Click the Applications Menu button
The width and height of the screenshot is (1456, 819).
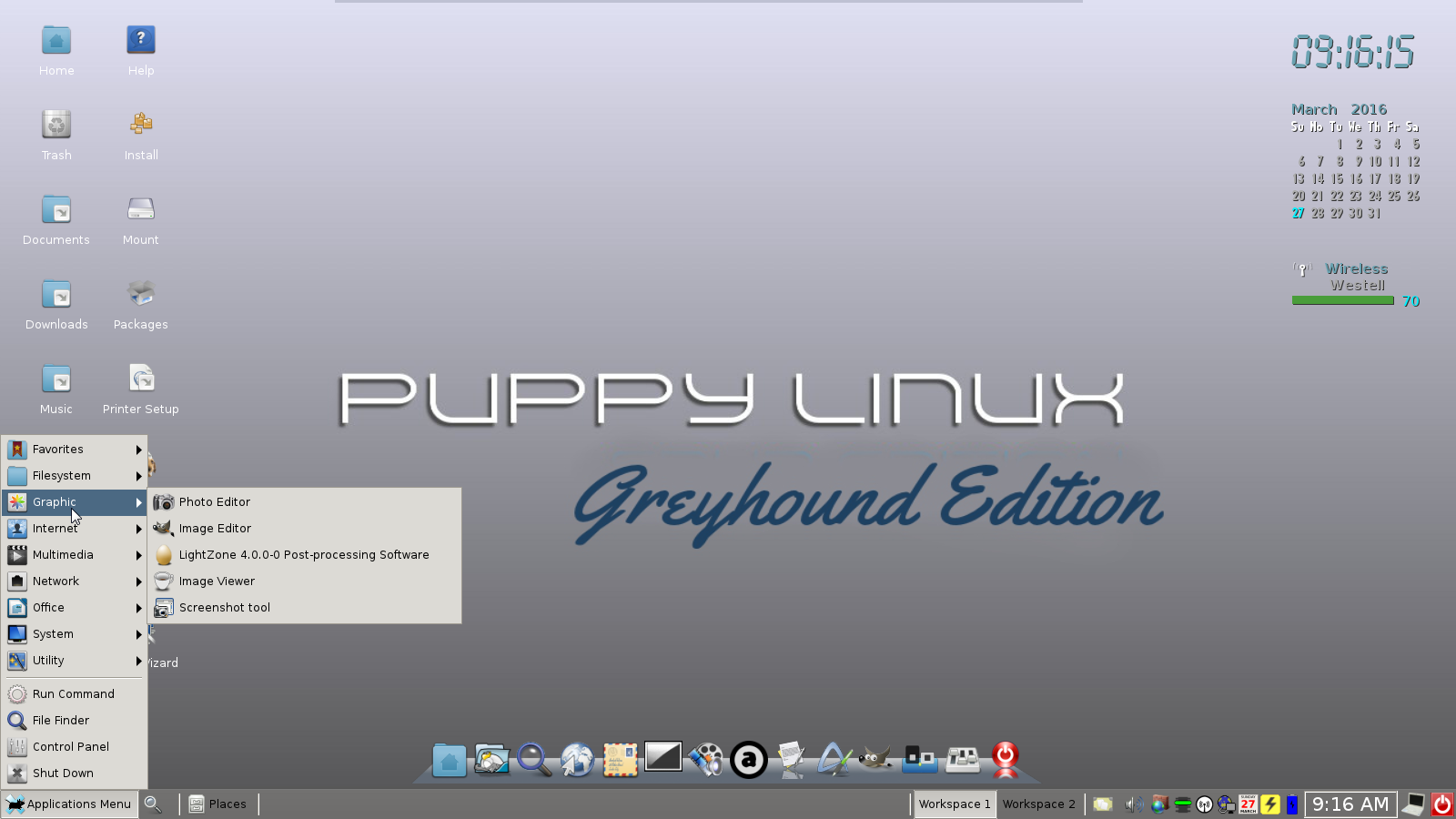69,804
